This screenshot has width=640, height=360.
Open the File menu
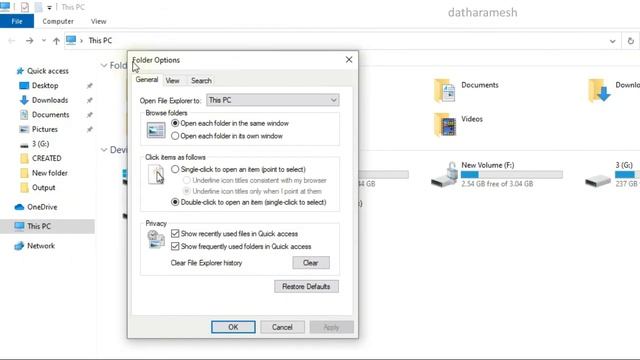pos(17,21)
